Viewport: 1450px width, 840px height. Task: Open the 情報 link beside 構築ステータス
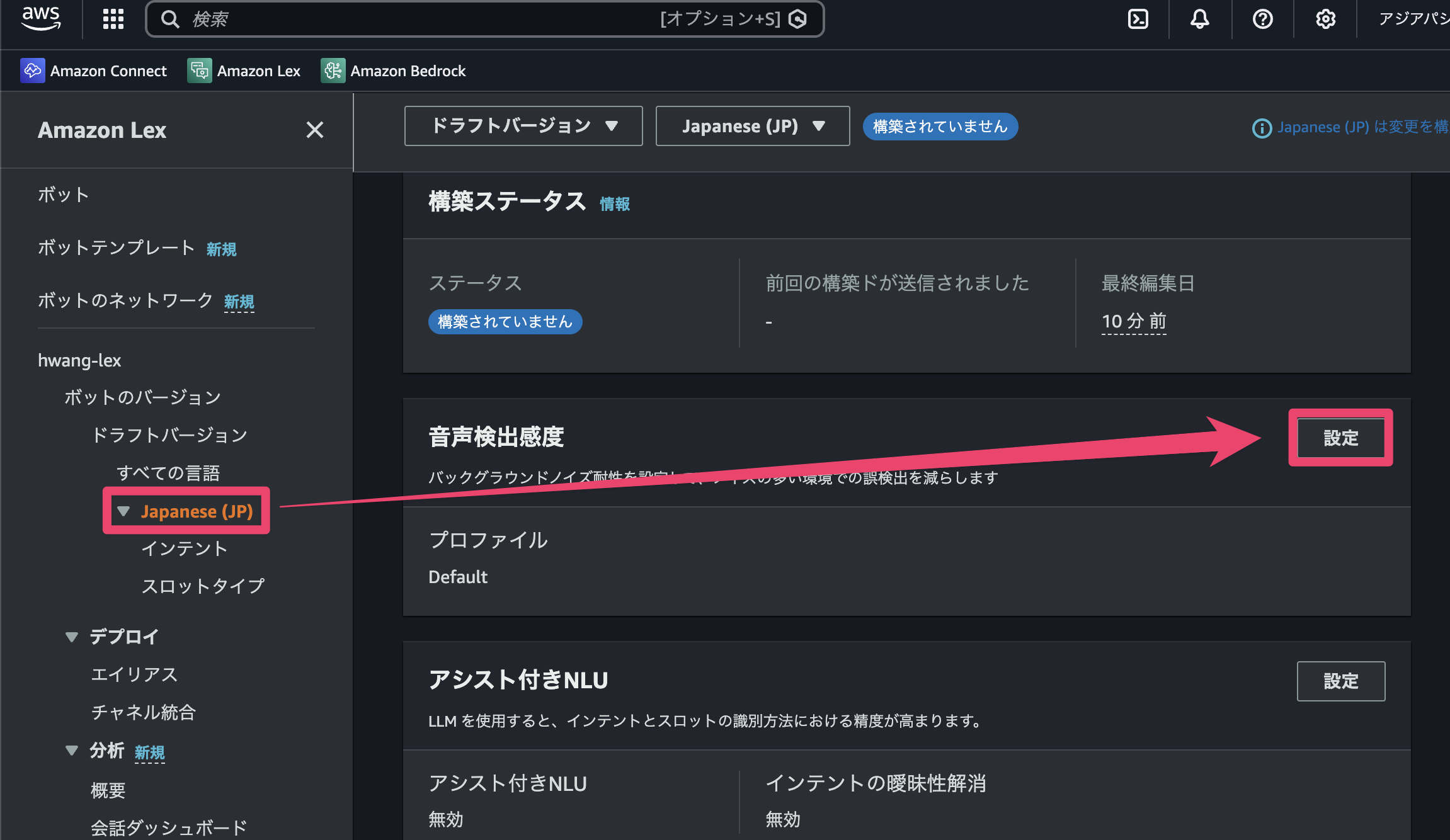[x=614, y=203]
